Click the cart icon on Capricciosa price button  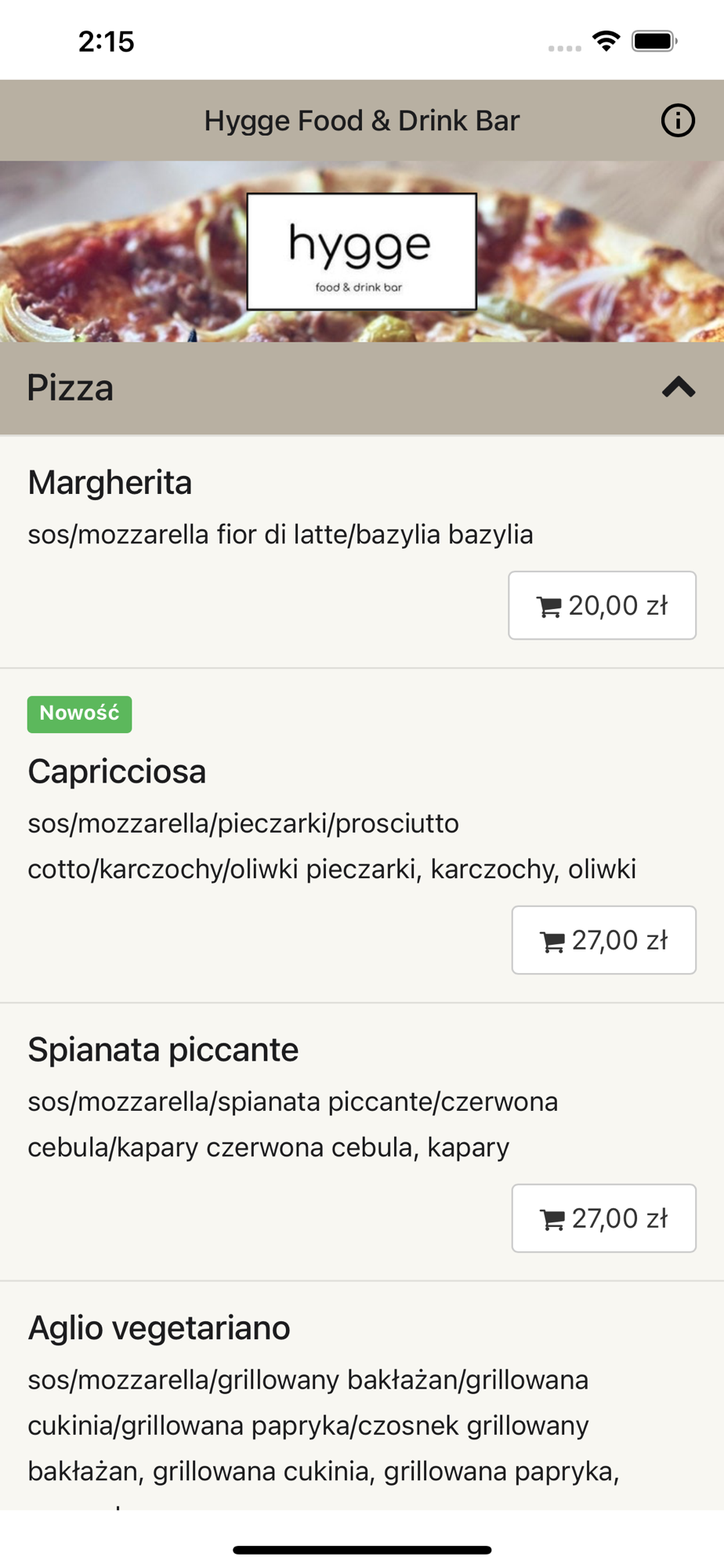[552, 942]
